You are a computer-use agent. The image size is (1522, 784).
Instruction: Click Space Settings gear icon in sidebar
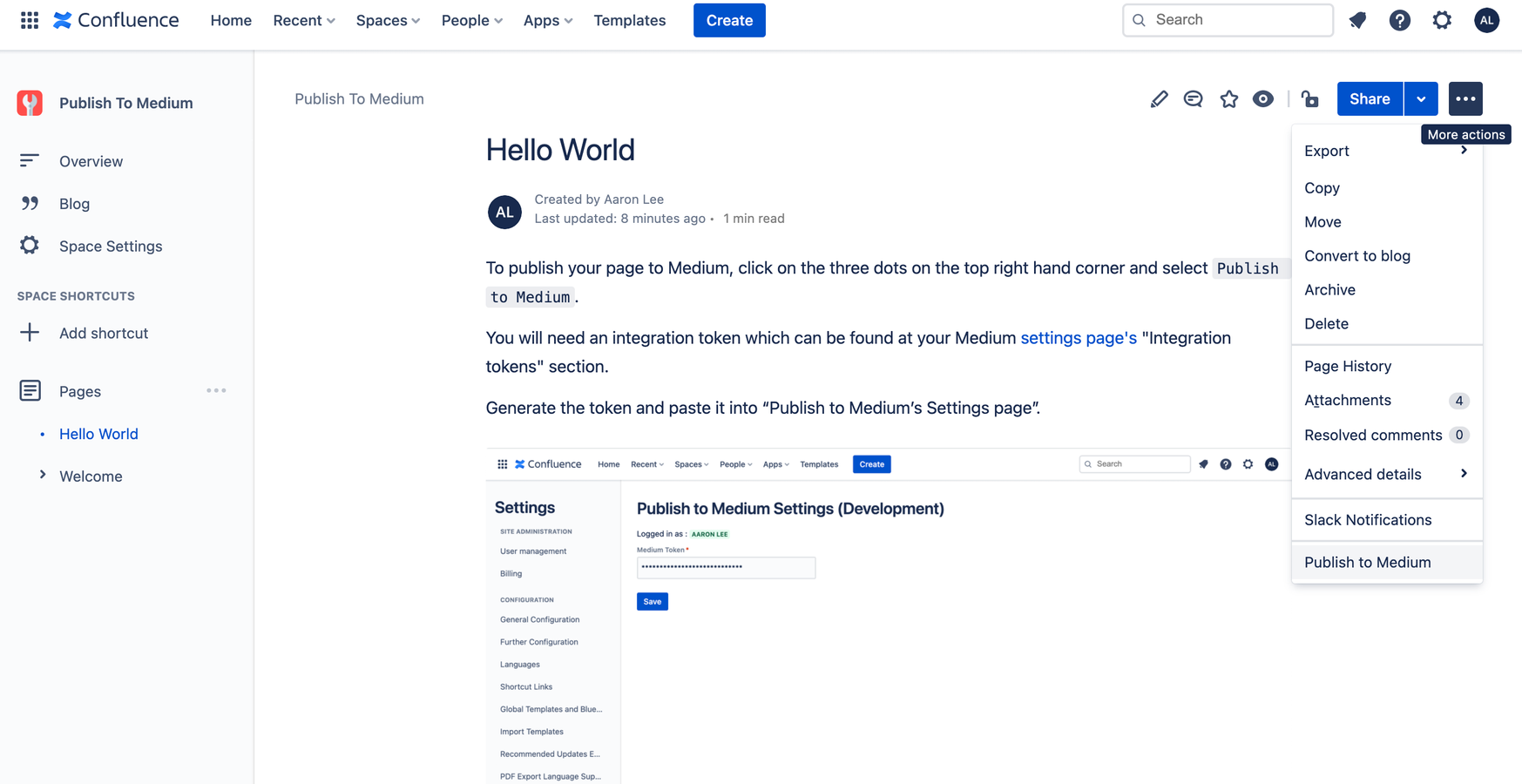point(30,246)
